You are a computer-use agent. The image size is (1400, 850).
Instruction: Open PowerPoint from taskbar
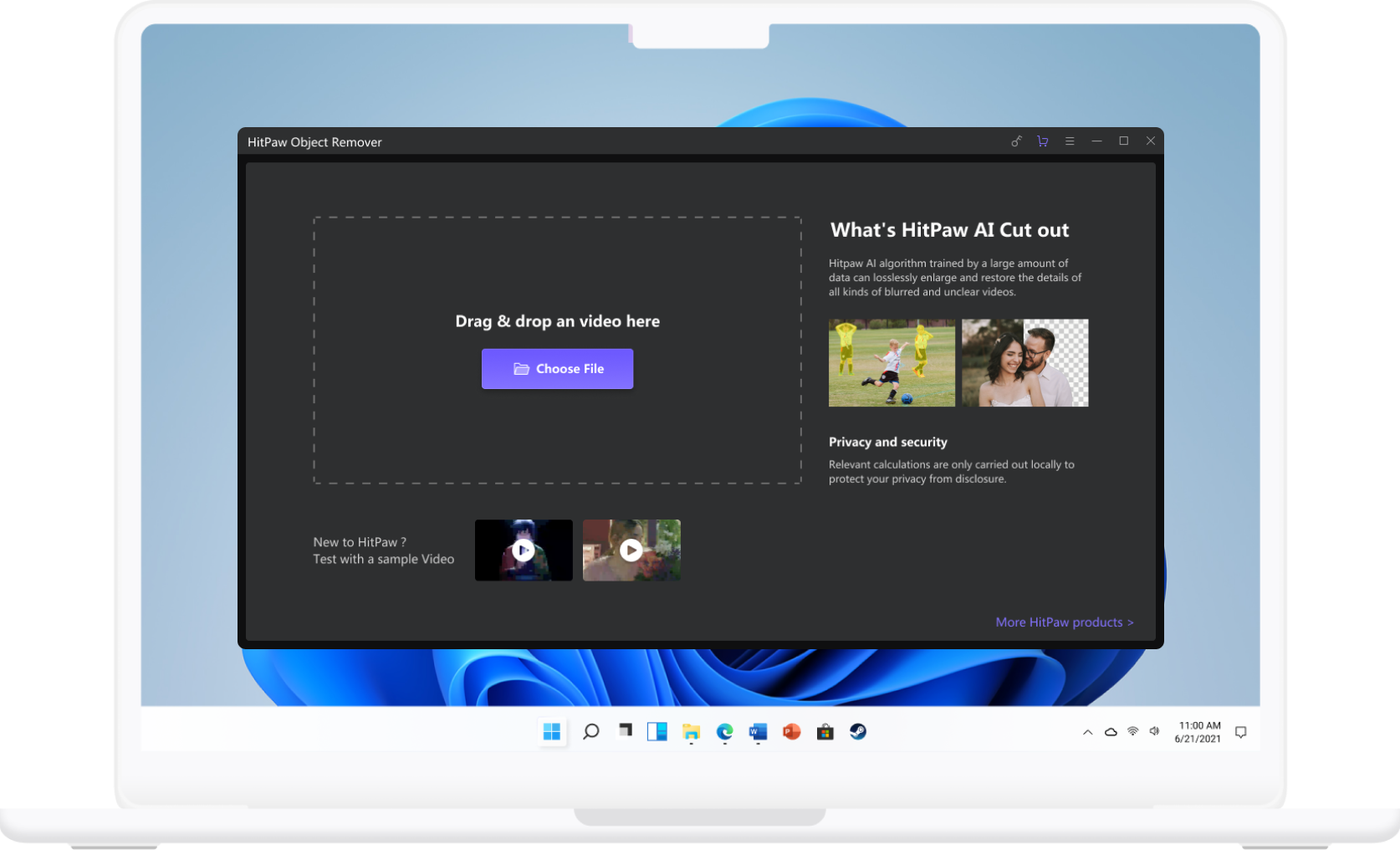[x=791, y=732]
